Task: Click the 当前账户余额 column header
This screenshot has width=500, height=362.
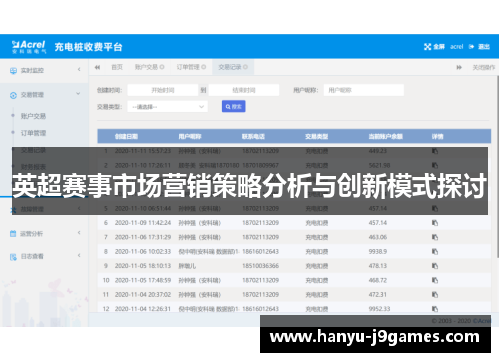Action: [x=386, y=137]
